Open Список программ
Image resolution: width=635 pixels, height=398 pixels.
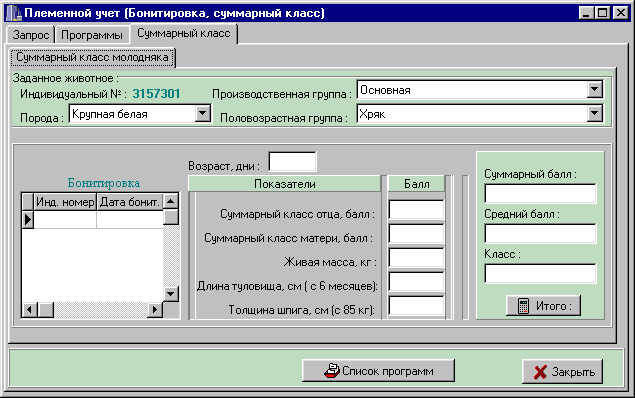point(379,370)
